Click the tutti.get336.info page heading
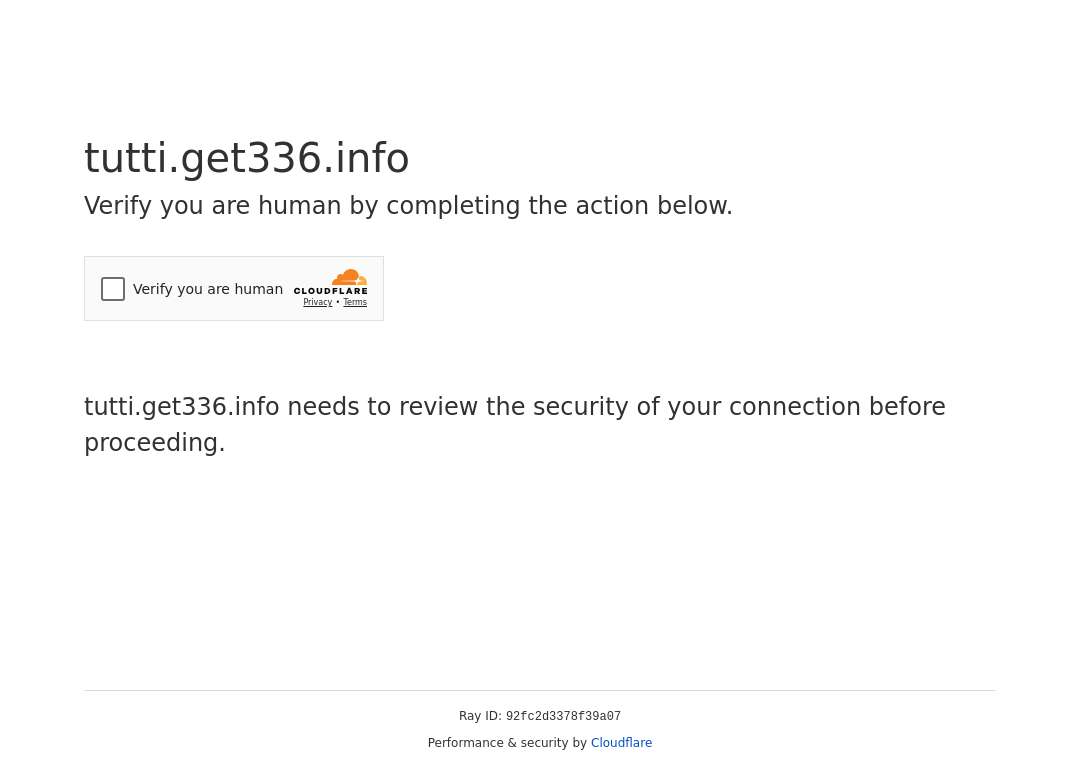Viewport: 1080px width, 768px height. (247, 158)
